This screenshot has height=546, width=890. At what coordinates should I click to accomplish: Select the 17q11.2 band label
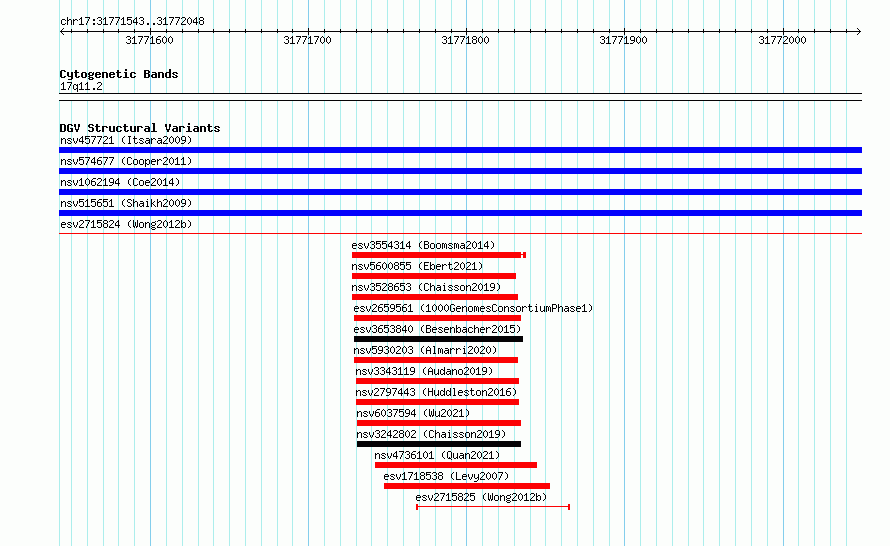pos(81,86)
